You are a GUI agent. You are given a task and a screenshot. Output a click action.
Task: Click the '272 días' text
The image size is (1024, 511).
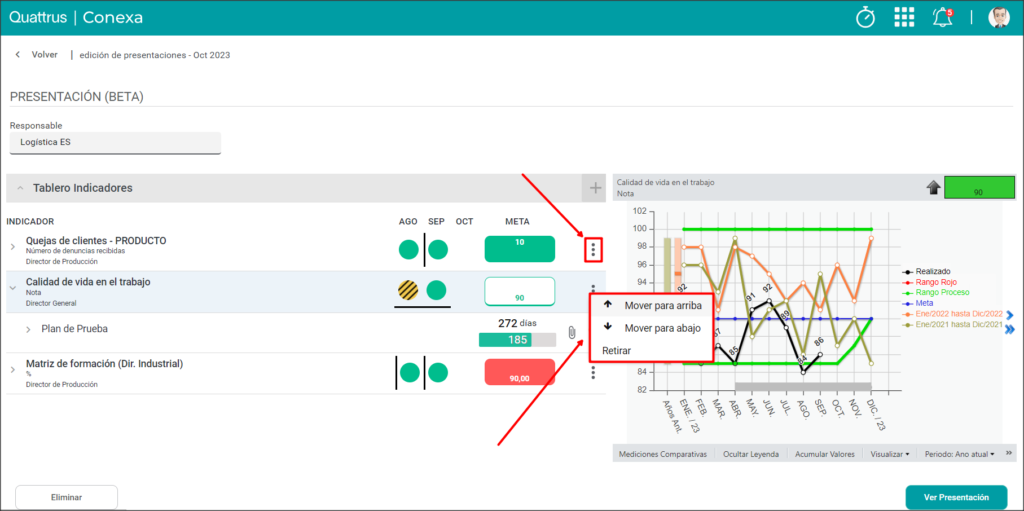click(x=517, y=323)
